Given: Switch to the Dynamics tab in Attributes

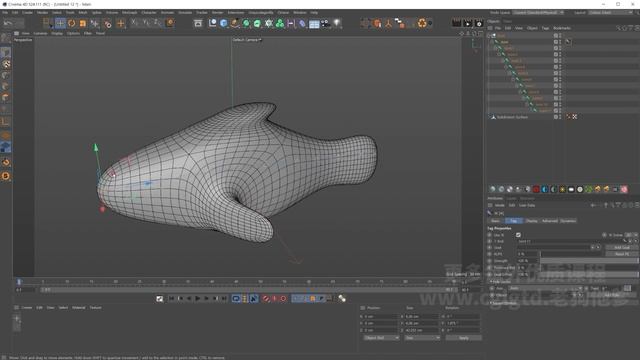Looking at the screenshot, I should [568, 221].
